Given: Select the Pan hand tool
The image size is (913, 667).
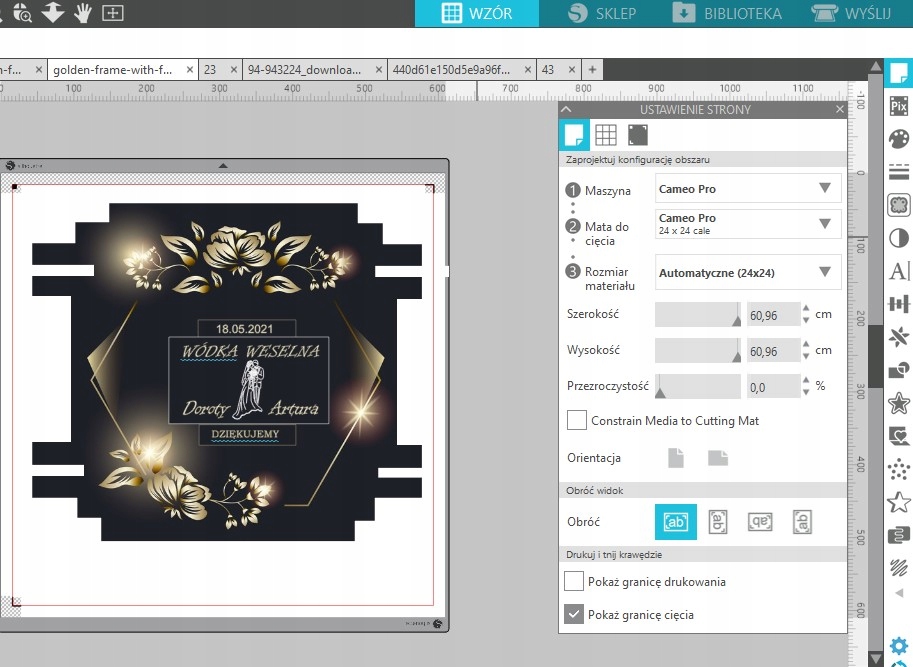Looking at the screenshot, I should click(x=83, y=13).
